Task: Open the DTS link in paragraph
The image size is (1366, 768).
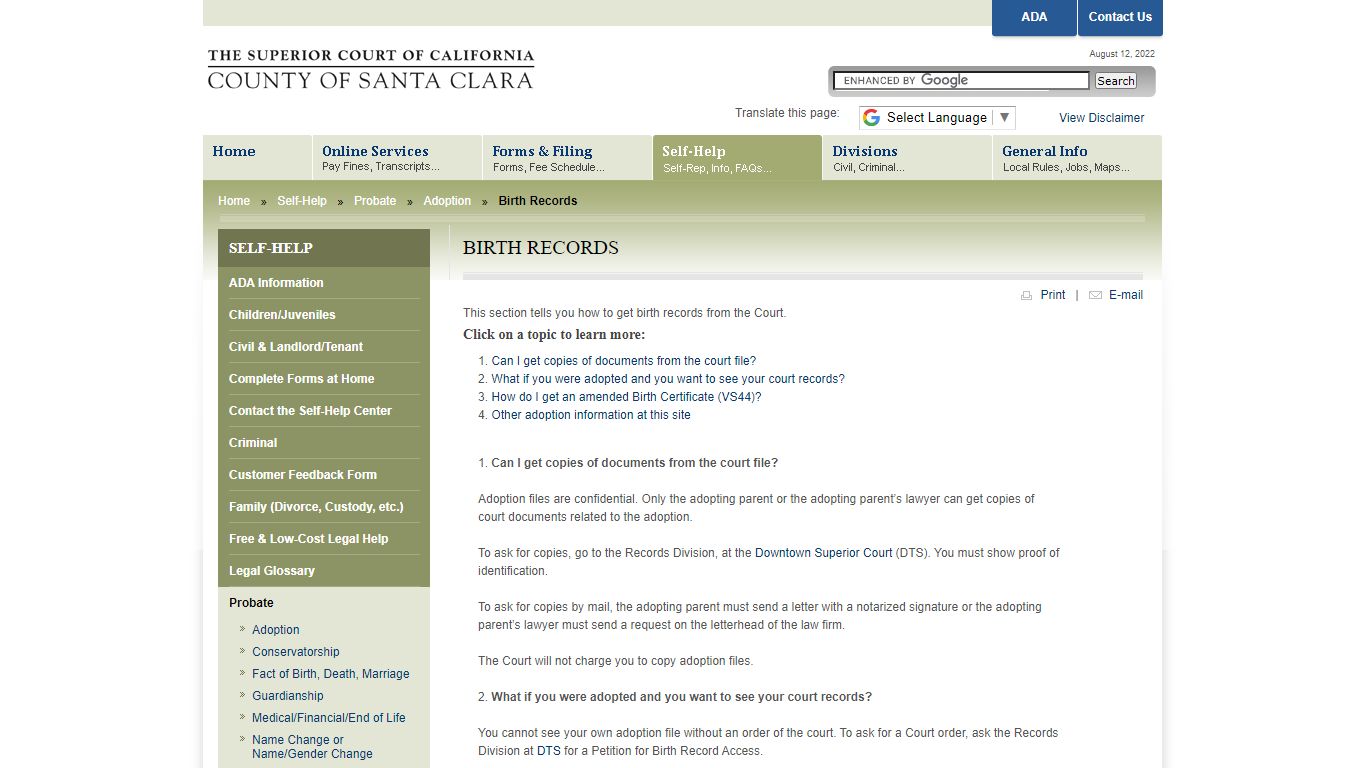Action: pos(549,751)
